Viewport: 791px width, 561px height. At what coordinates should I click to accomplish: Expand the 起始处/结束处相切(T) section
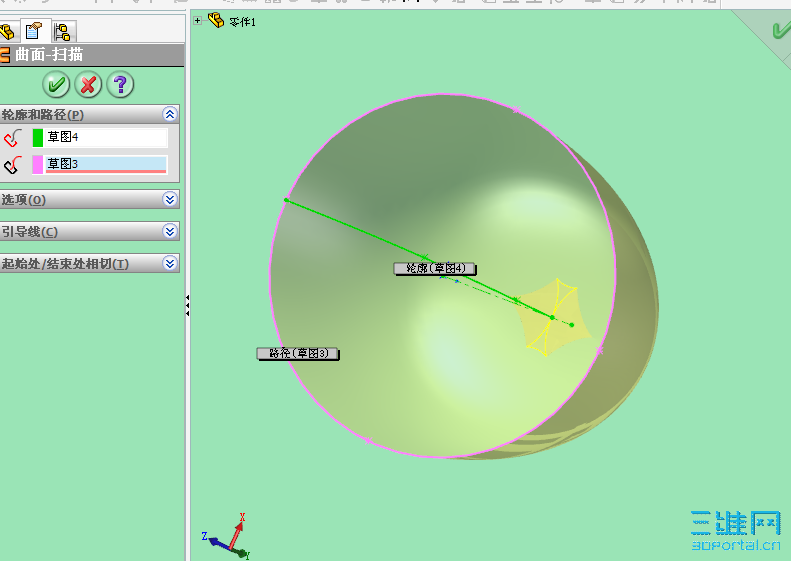coord(170,263)
